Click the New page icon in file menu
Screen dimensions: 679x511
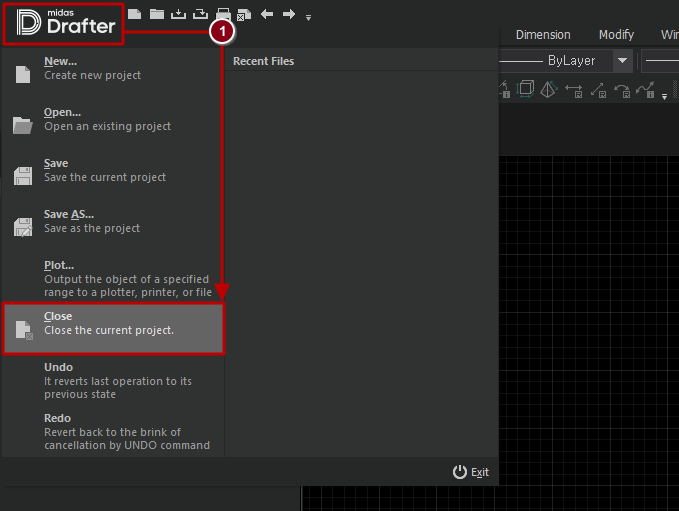tap(23, 74)
